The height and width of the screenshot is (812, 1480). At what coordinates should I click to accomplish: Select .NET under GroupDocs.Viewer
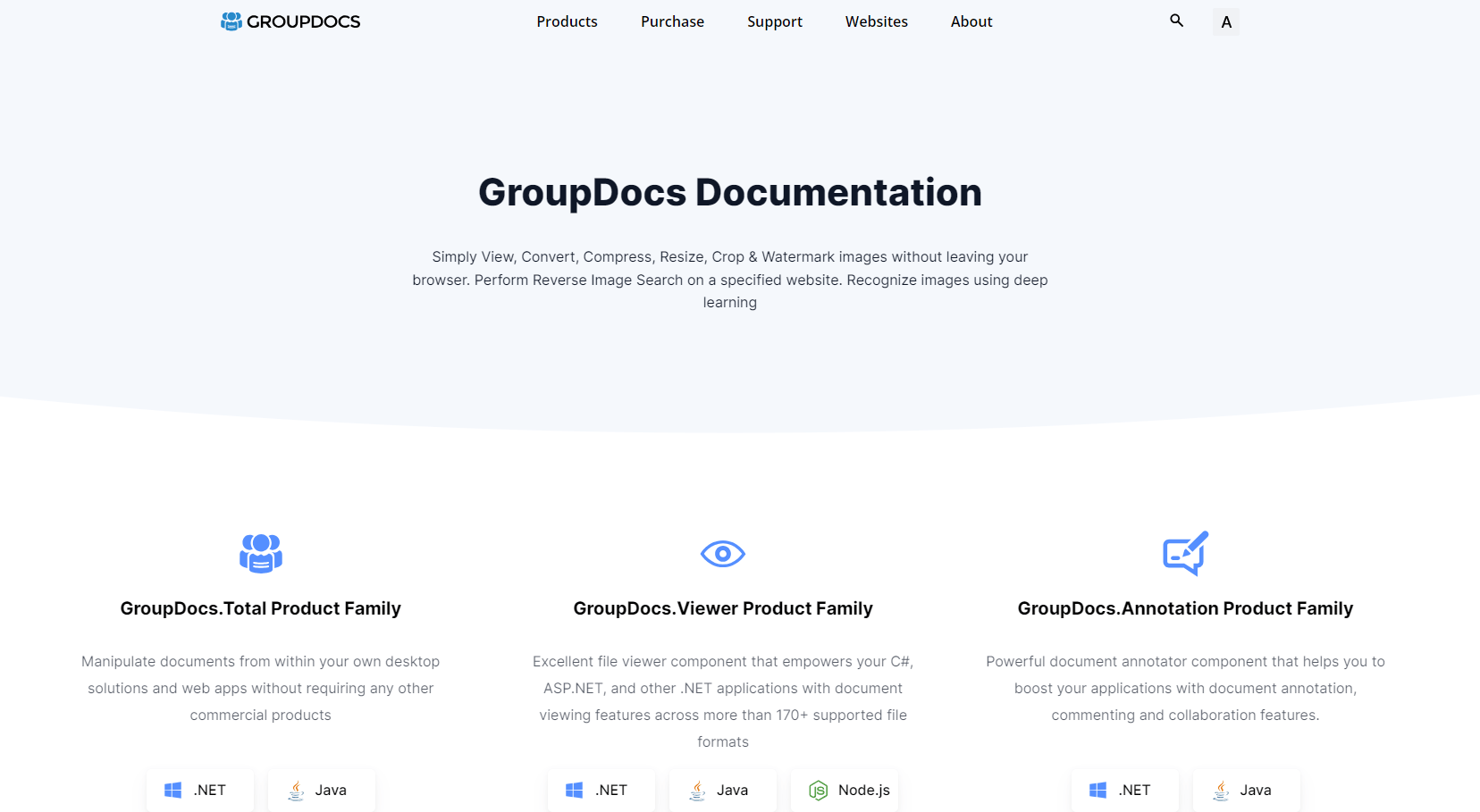601,790
